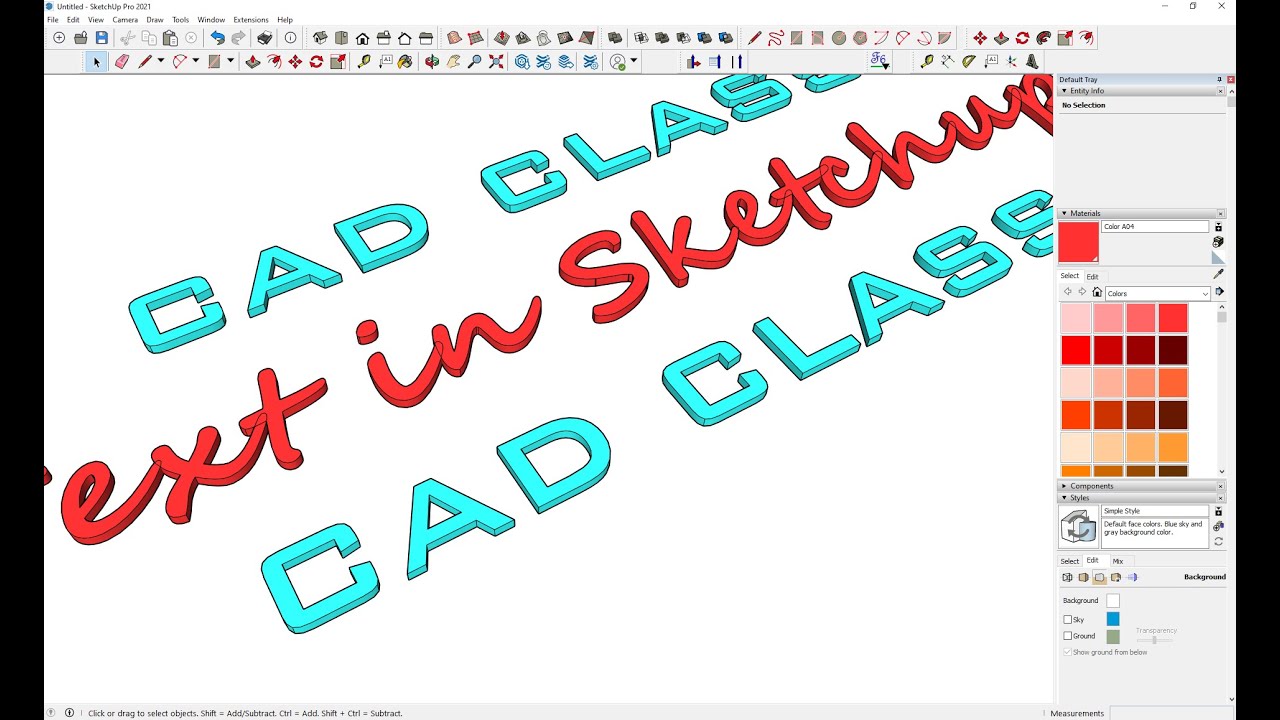Select the Pie arc tool
Image resolution: width=1280 pixels, height=720 pixels.
942,38
